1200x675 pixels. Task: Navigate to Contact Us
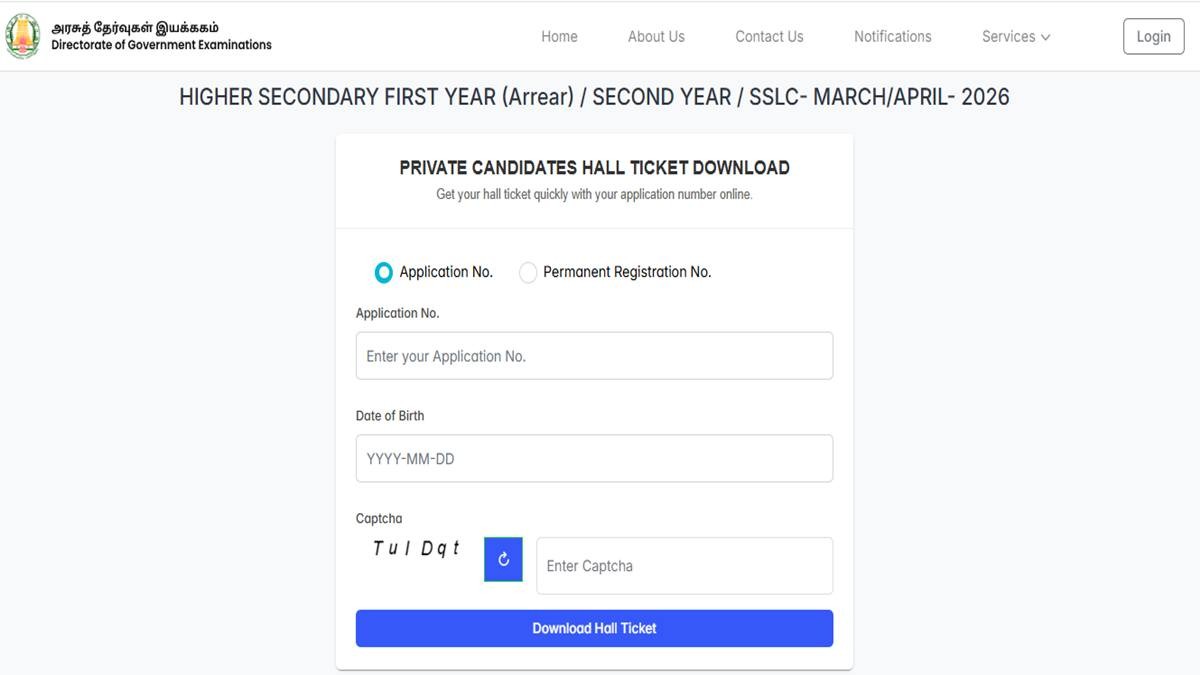click(769, 36)
